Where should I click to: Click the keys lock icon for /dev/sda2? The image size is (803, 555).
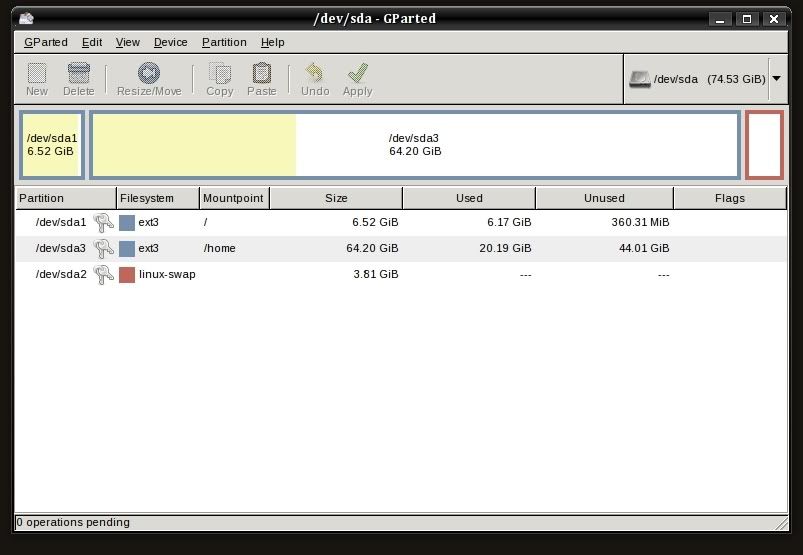(103, 275)
